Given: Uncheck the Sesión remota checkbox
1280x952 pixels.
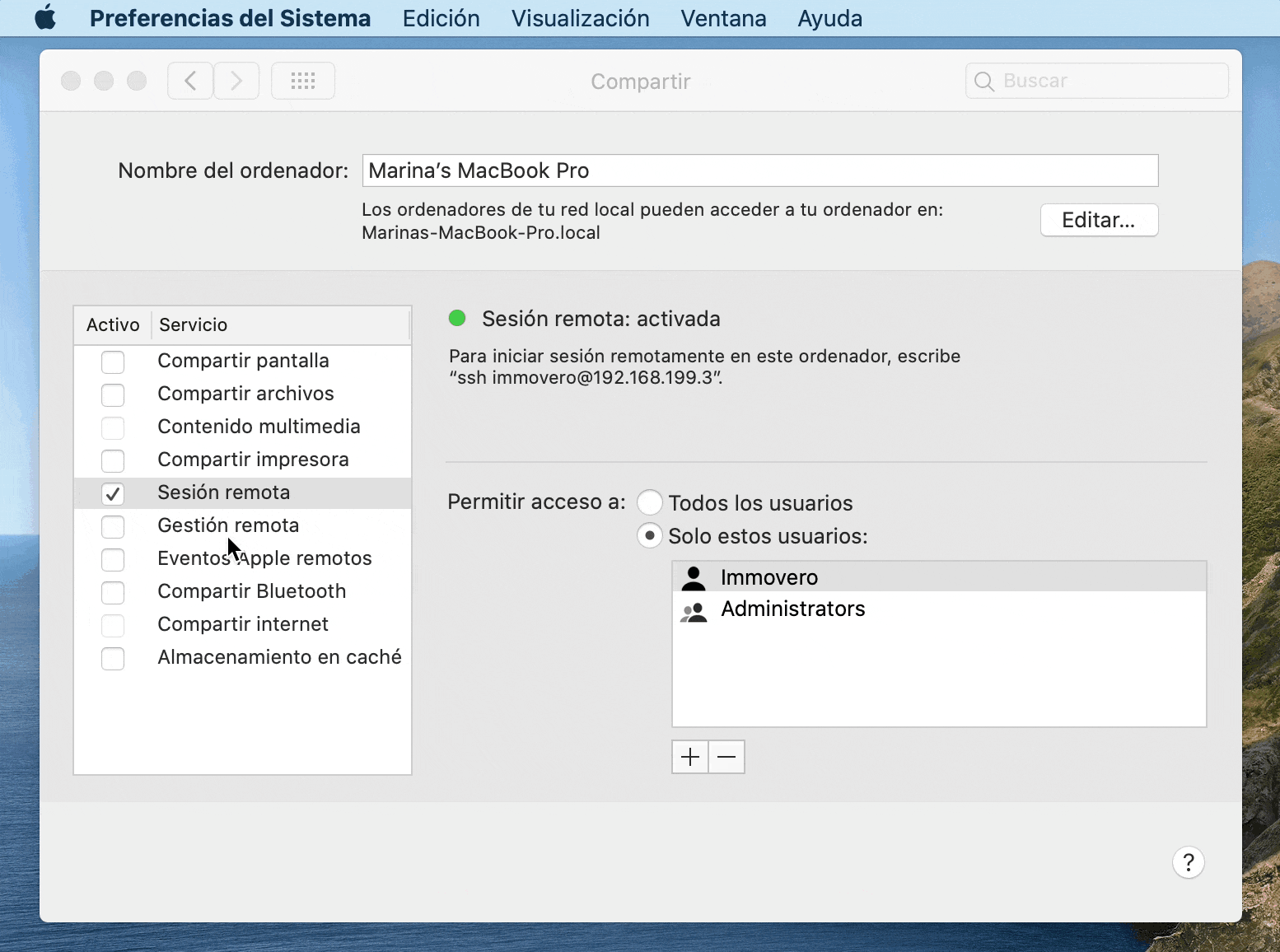Looking at the screenshot, I should 113,493.
